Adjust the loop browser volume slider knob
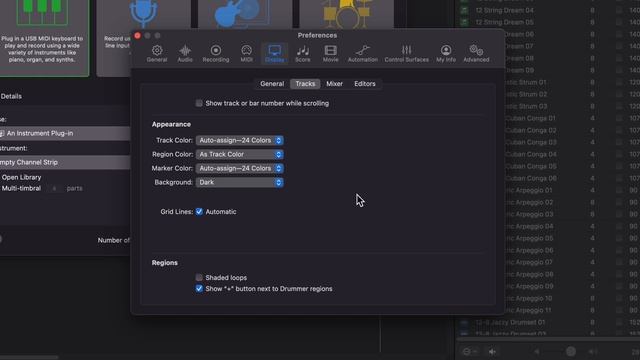640x360 pixels. pyautogui.click(x=571, y=351)
